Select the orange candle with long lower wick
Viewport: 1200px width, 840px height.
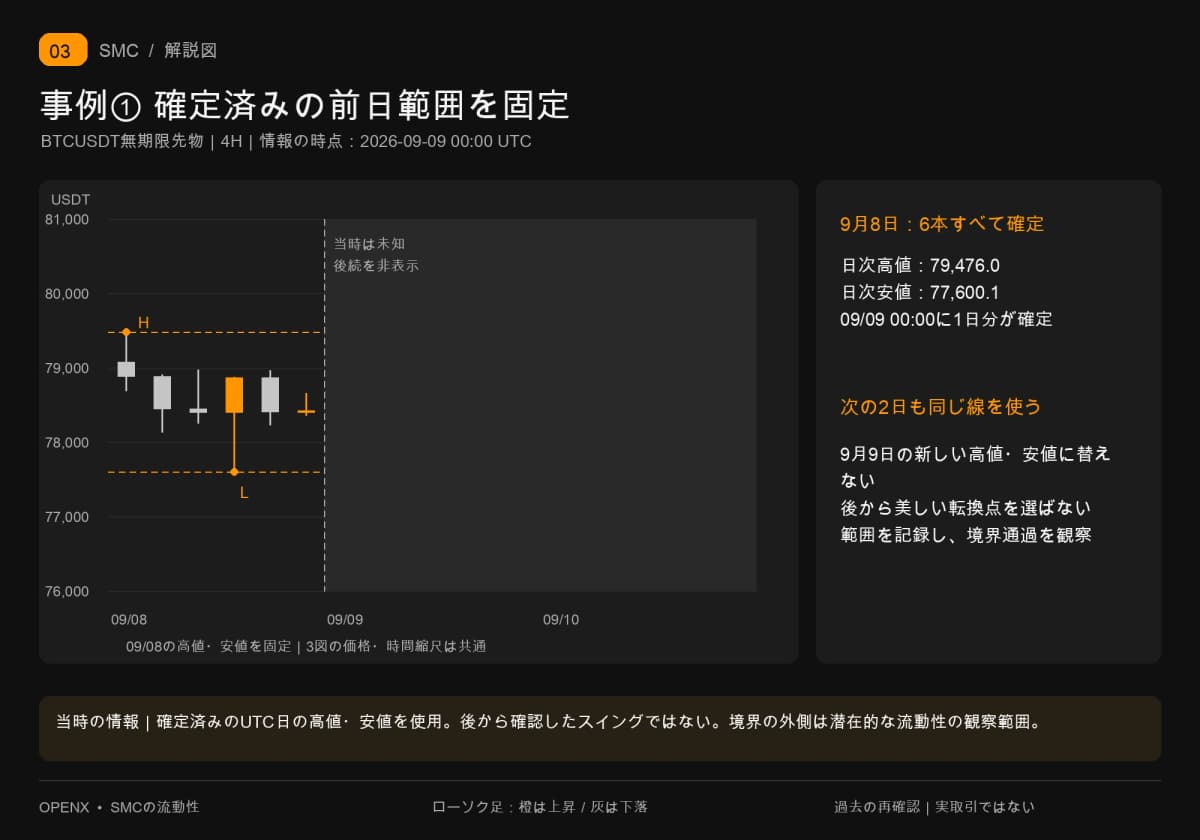coord(234,424)
